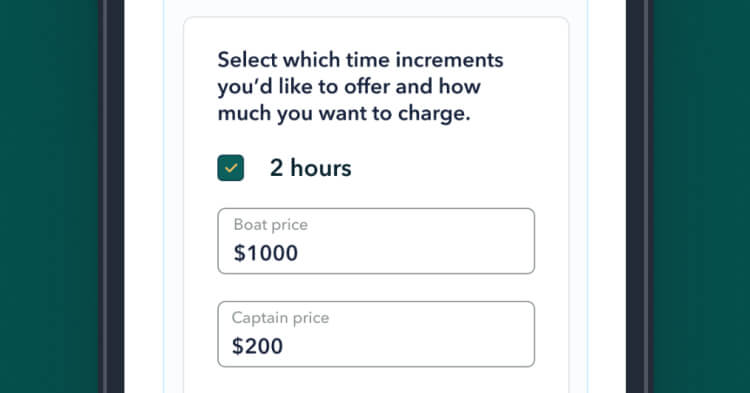This screenshot has width=750, height=393.
Task: Uncheck the 2 hours checkbox
Action: (x=231, y=168)
